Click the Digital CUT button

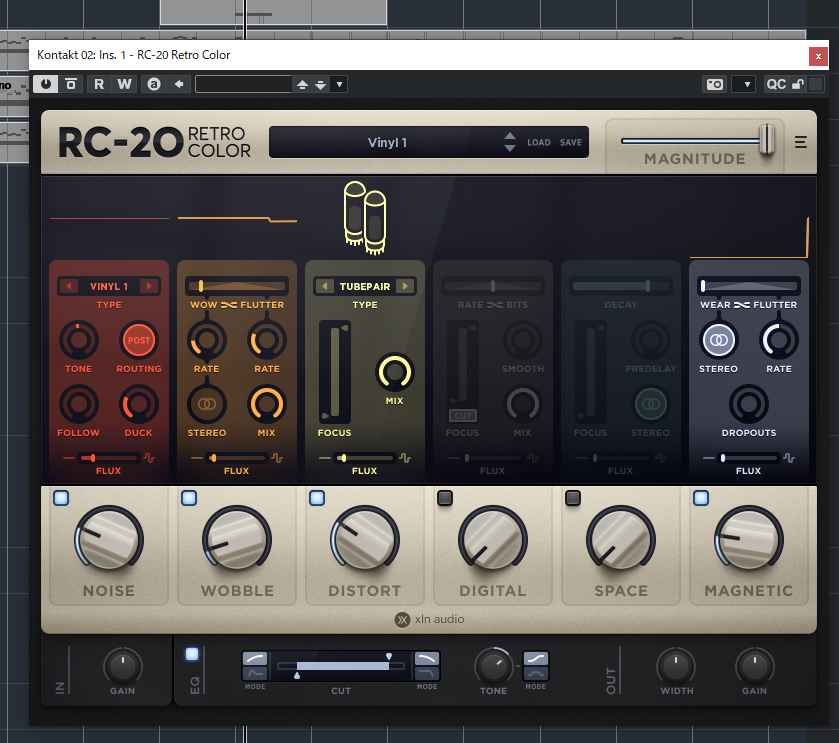coord(463,416)
